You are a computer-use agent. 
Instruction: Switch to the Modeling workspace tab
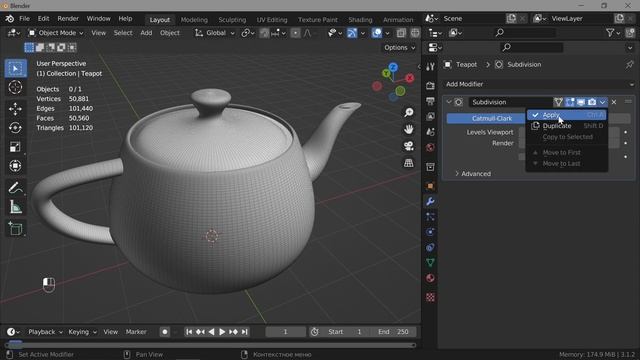194,20
